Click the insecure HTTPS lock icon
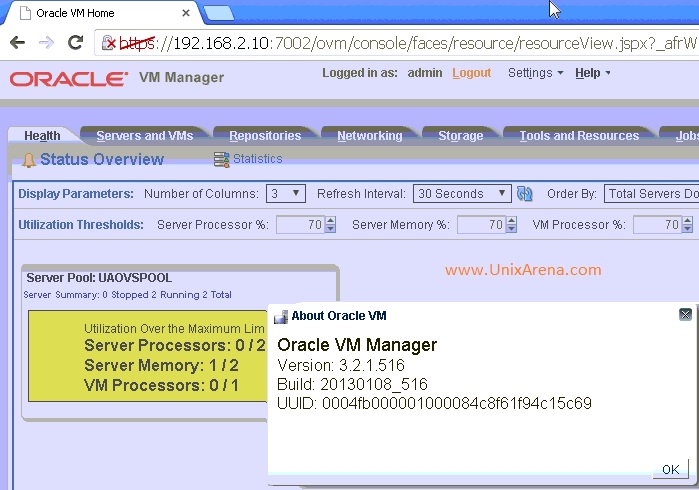The width and height of the screenshot is (699, 490). [108, 43]
